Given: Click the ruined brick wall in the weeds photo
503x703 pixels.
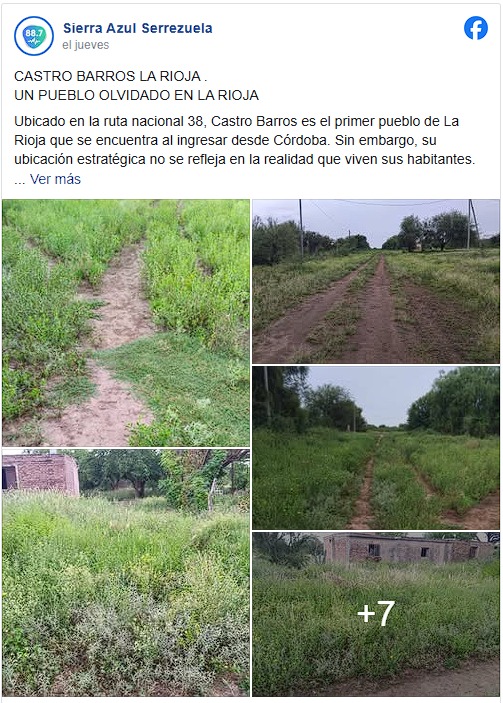Looking at the screenshot, I should click(40, 474).
